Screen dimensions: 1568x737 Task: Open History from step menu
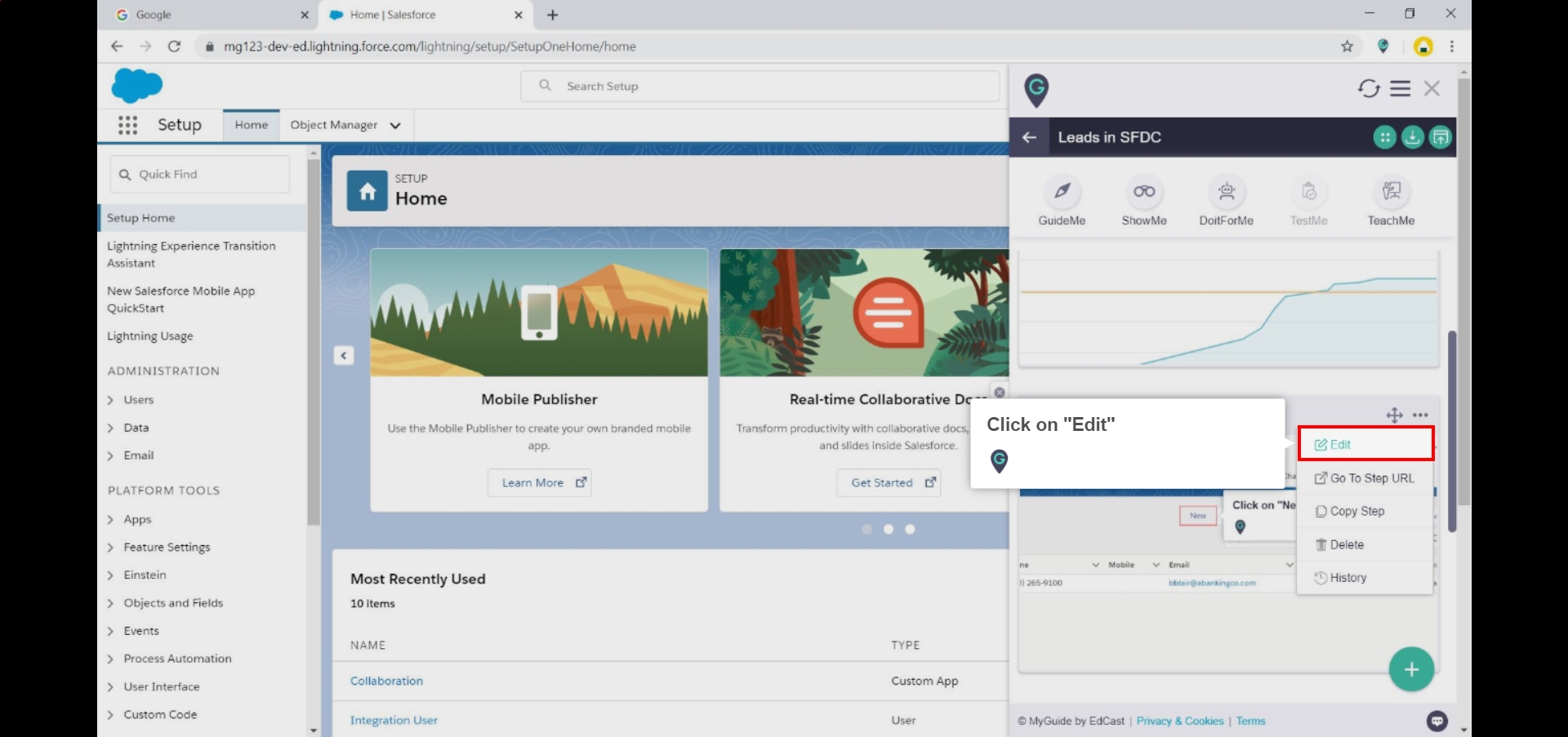point(1365,577)
